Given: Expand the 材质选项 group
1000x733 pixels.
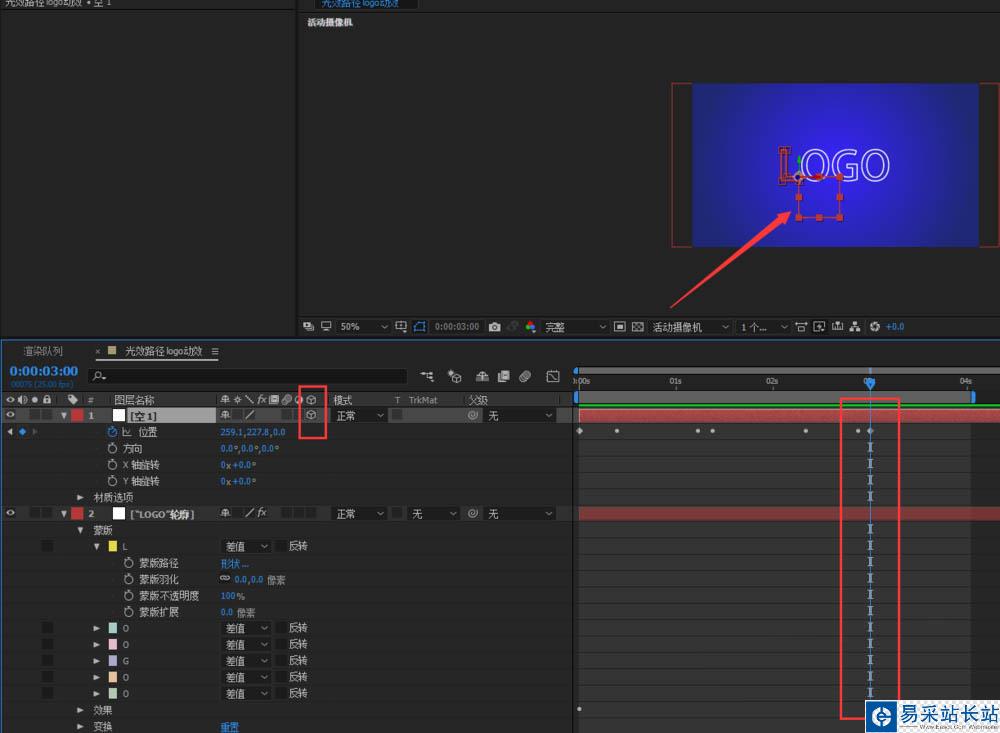Looking at the screenshot, I should [80, 497].
